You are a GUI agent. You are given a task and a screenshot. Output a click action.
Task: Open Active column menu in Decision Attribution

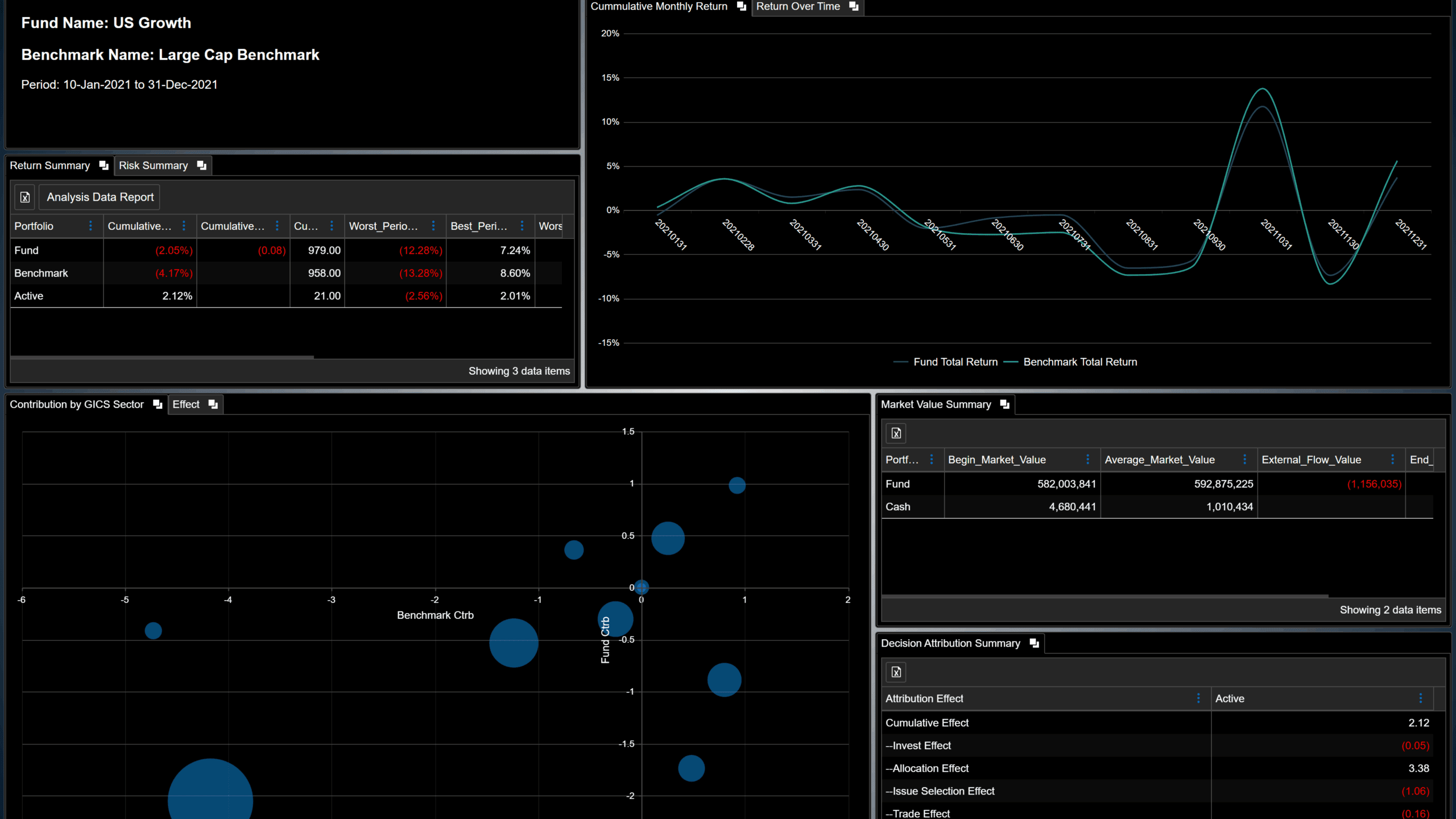1421,698
